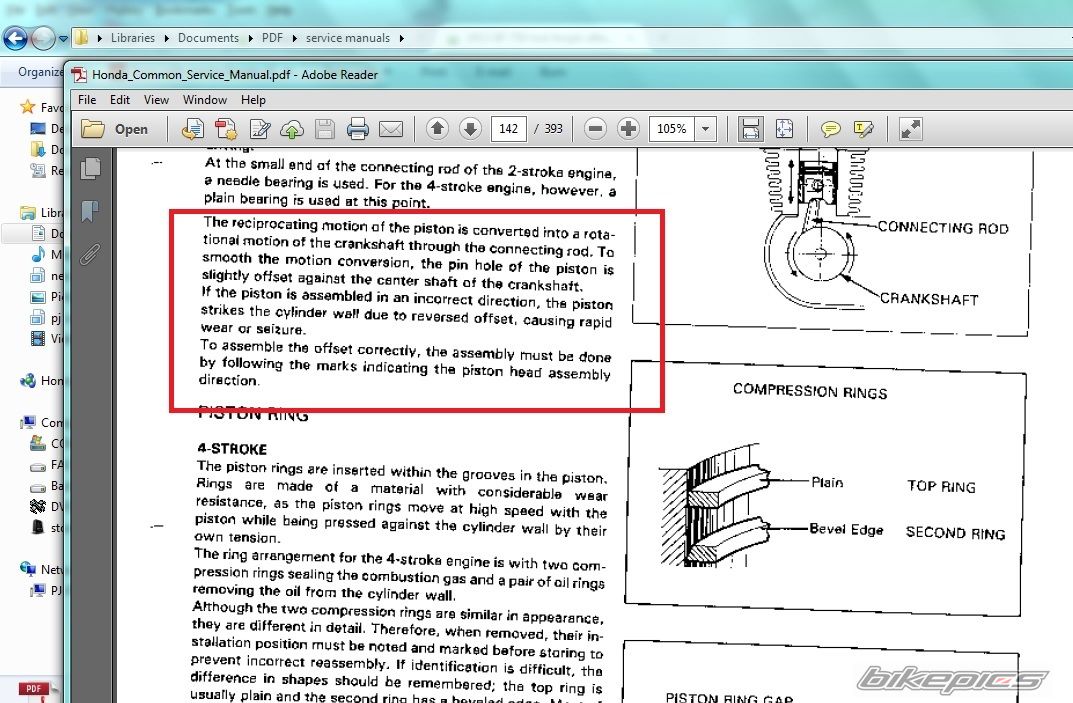This screenshot has height=703, width=1073.
Task: Show attachments paperclip panel in sidebar
Action: coord(90,254)
